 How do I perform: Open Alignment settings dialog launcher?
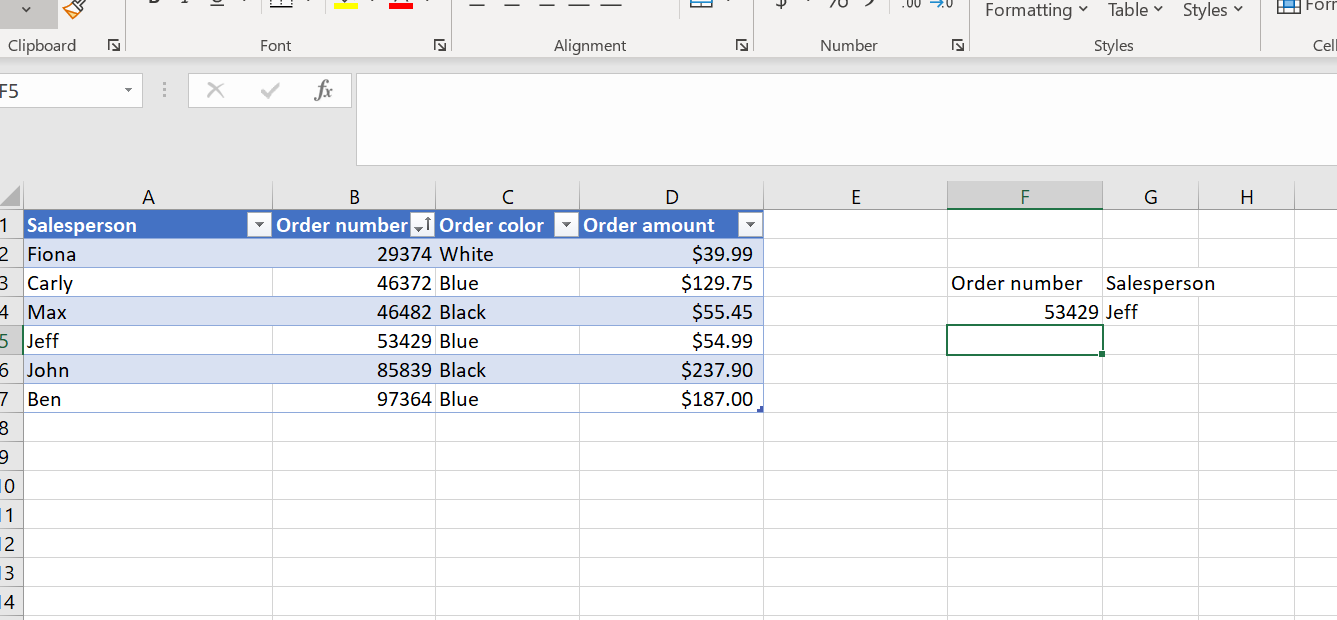point(742,45)
